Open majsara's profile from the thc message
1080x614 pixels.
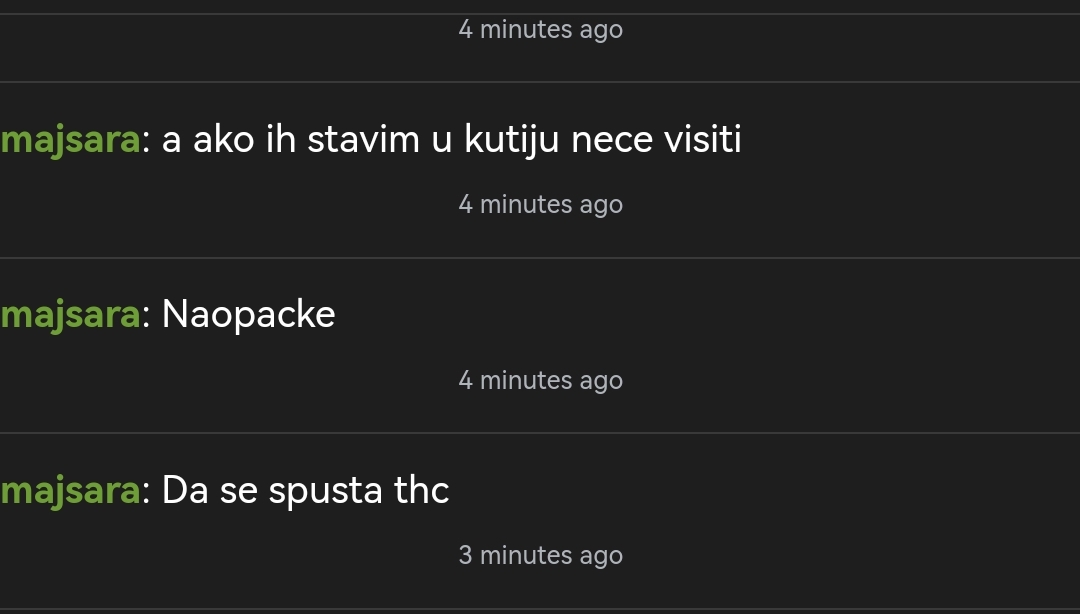[70, 491]
